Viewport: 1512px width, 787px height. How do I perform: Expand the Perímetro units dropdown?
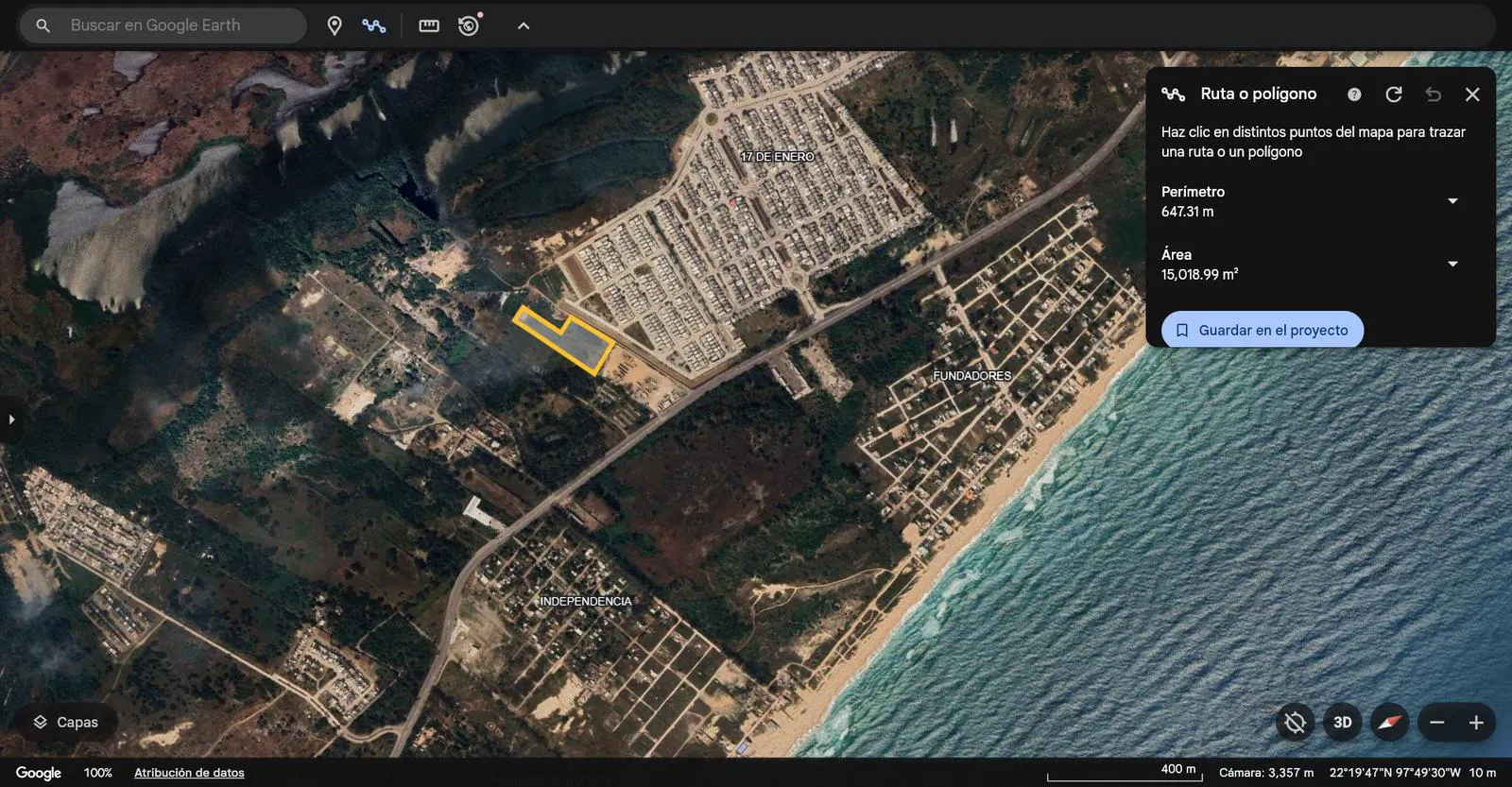[x=1453, y=201]
